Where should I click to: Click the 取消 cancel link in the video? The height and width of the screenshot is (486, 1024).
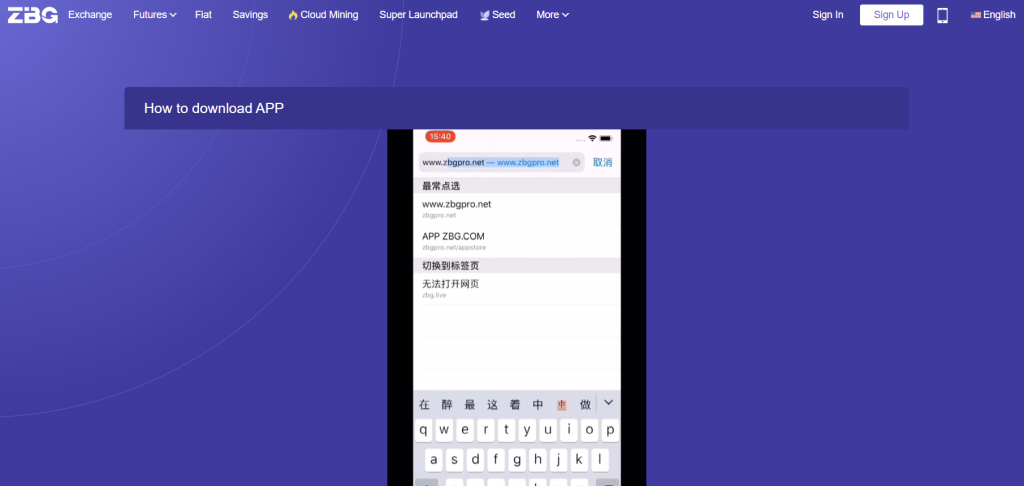tap(602, 163)
